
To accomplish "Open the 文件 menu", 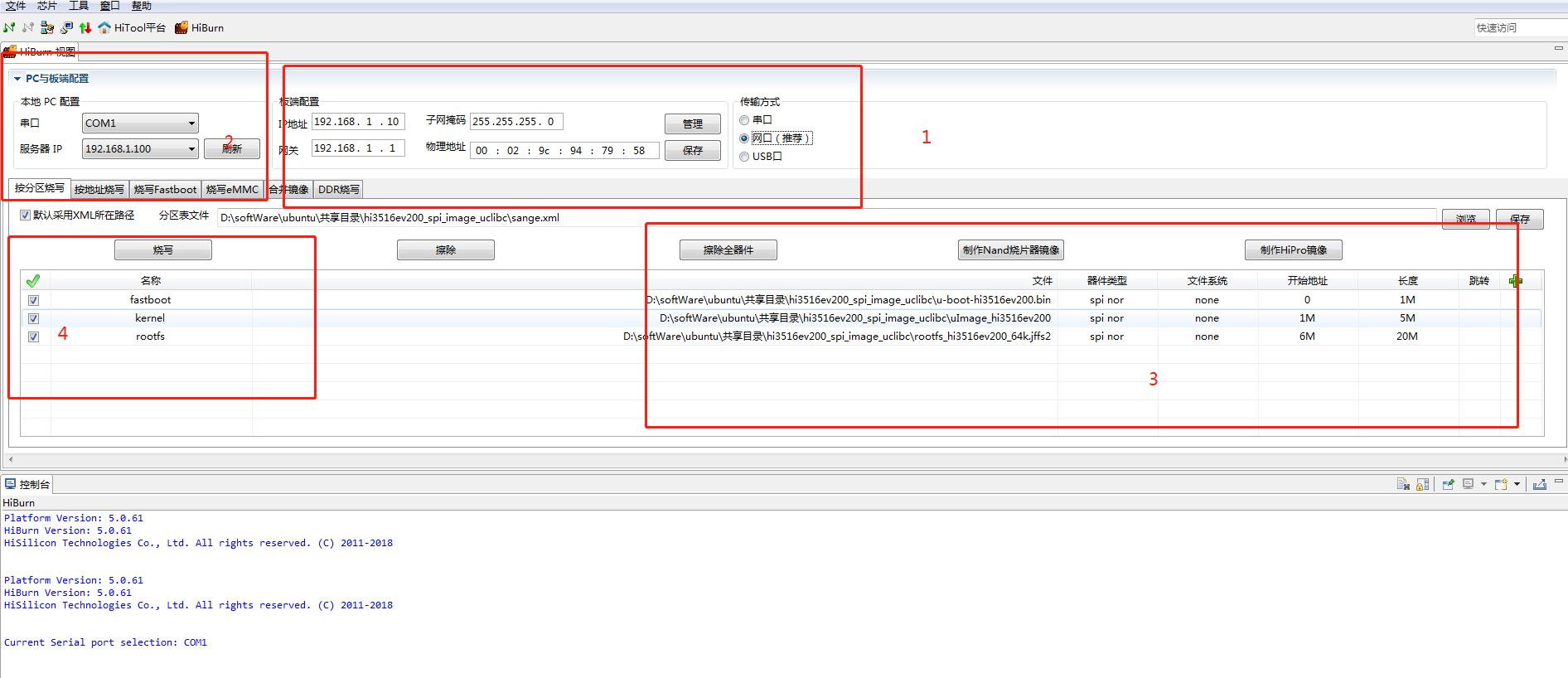I will point(16,6).
